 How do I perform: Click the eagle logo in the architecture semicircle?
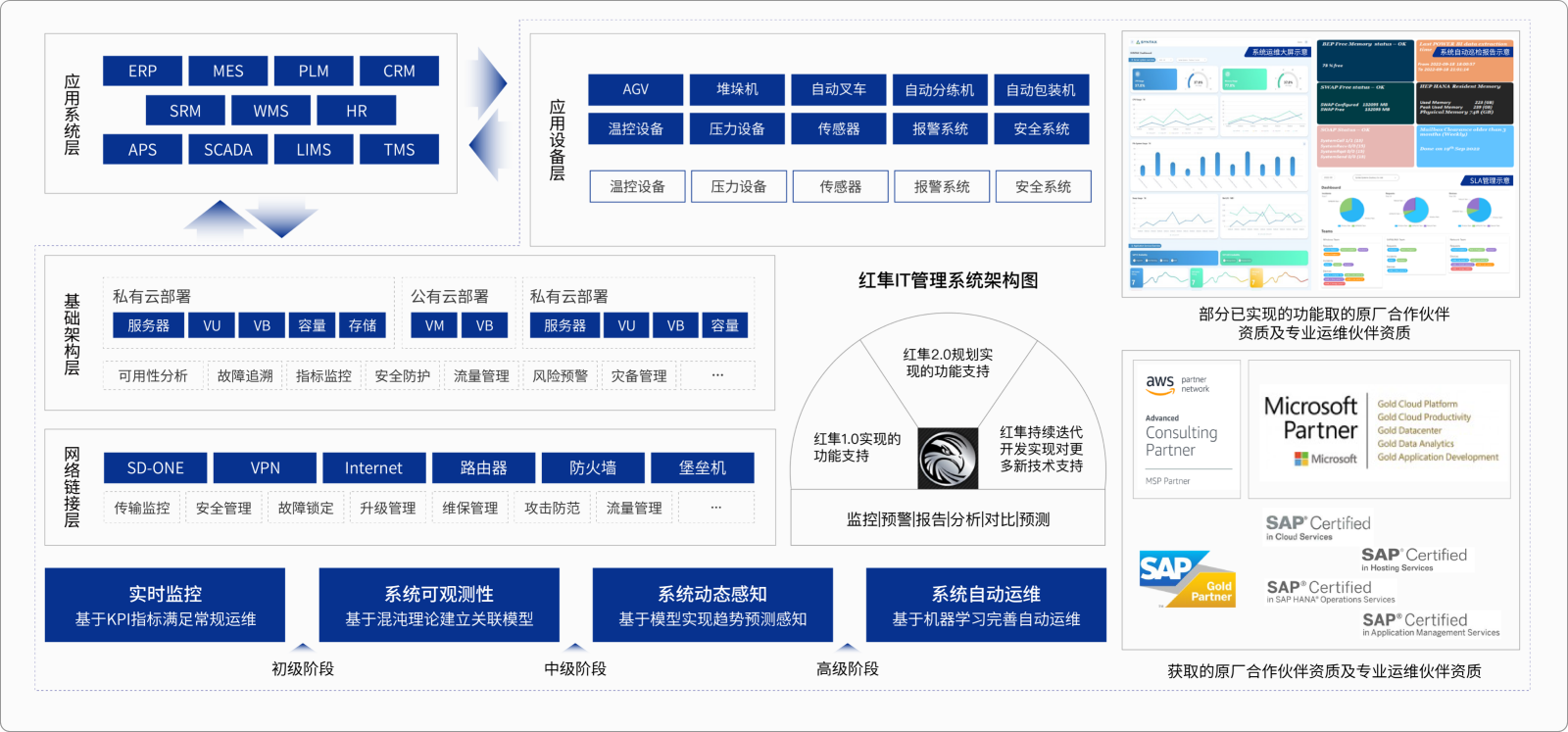(x=948, y=458)
